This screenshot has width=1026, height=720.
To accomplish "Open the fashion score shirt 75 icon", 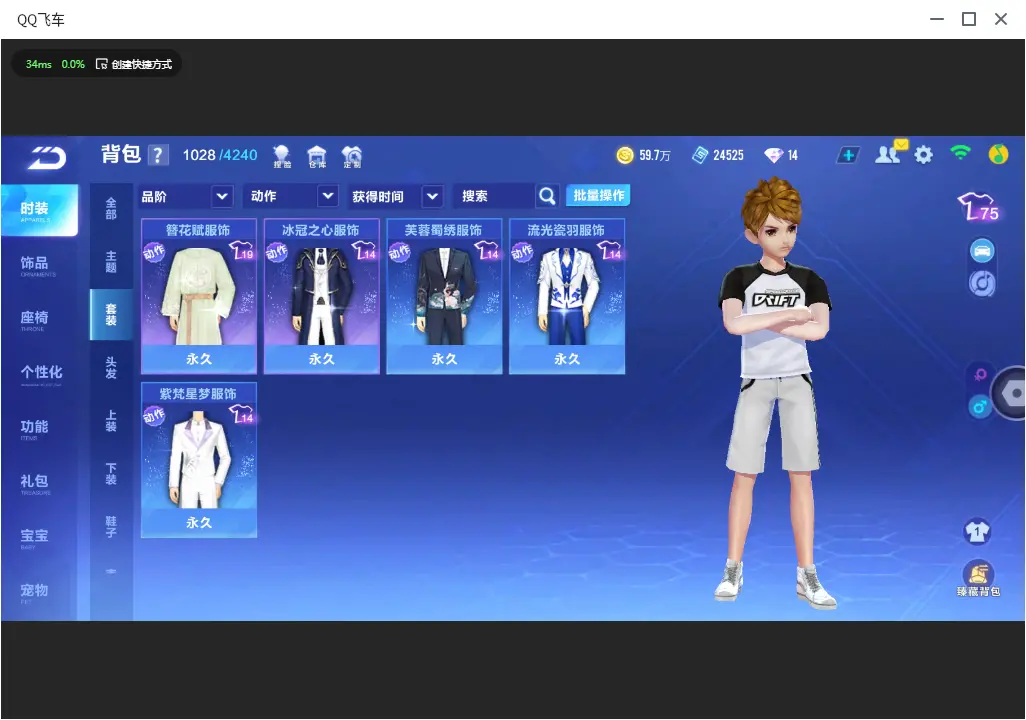I will point(978,206).
